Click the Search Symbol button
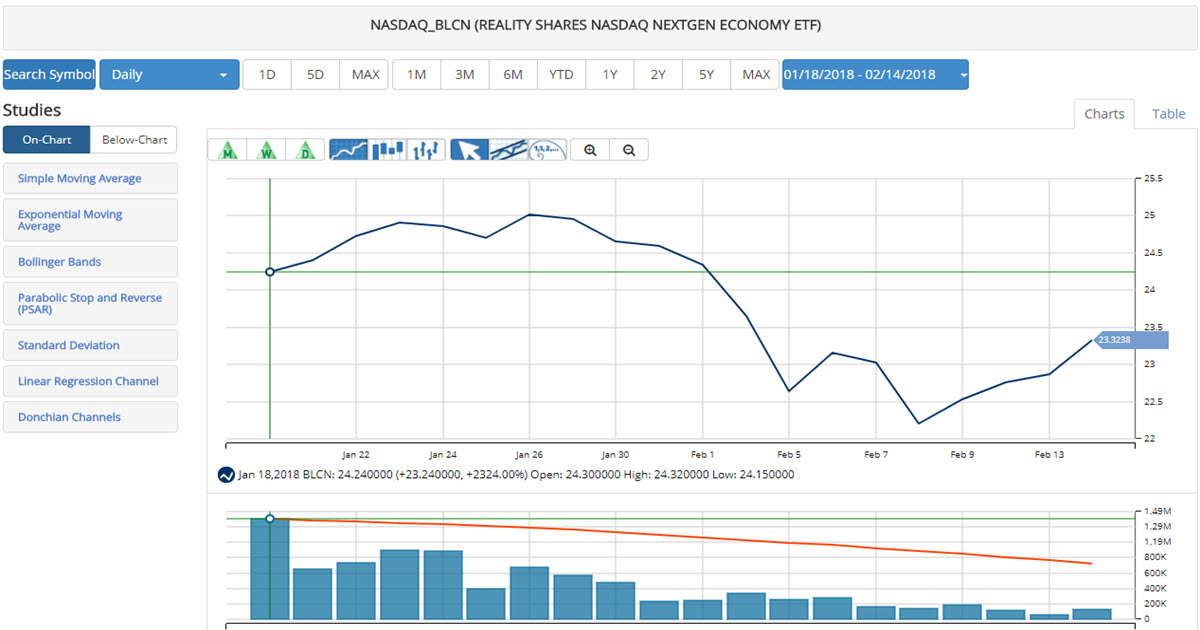 [x=49, y=75]
